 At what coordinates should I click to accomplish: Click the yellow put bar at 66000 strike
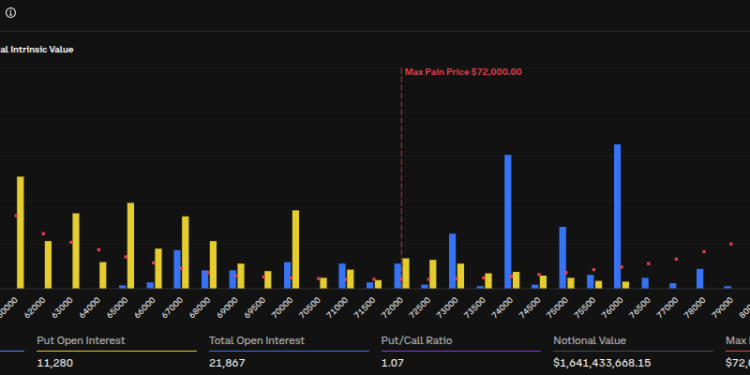pos(158,268)
